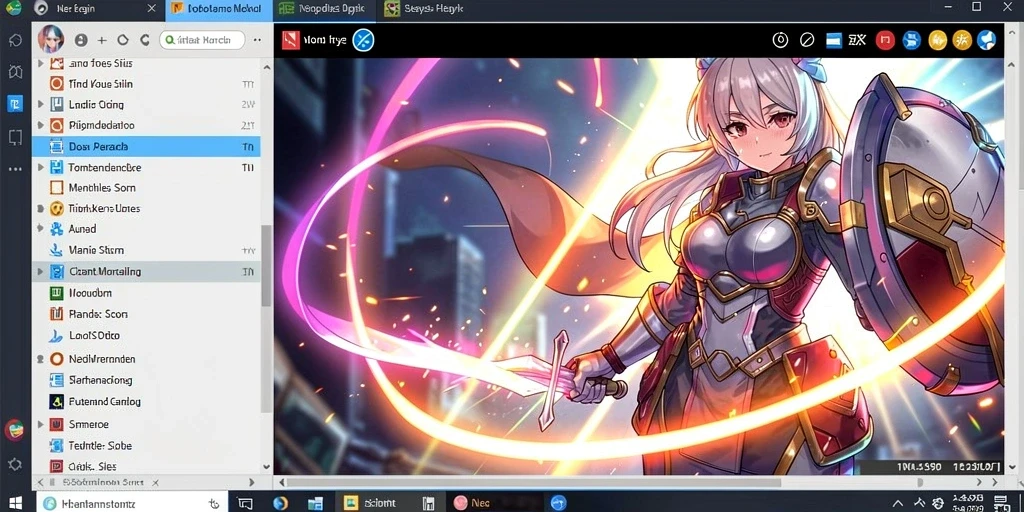The height and width of the screenshot is (512, 1024).
Task: Click the scroll-down arrow of the list
Action: click(266, 467)
